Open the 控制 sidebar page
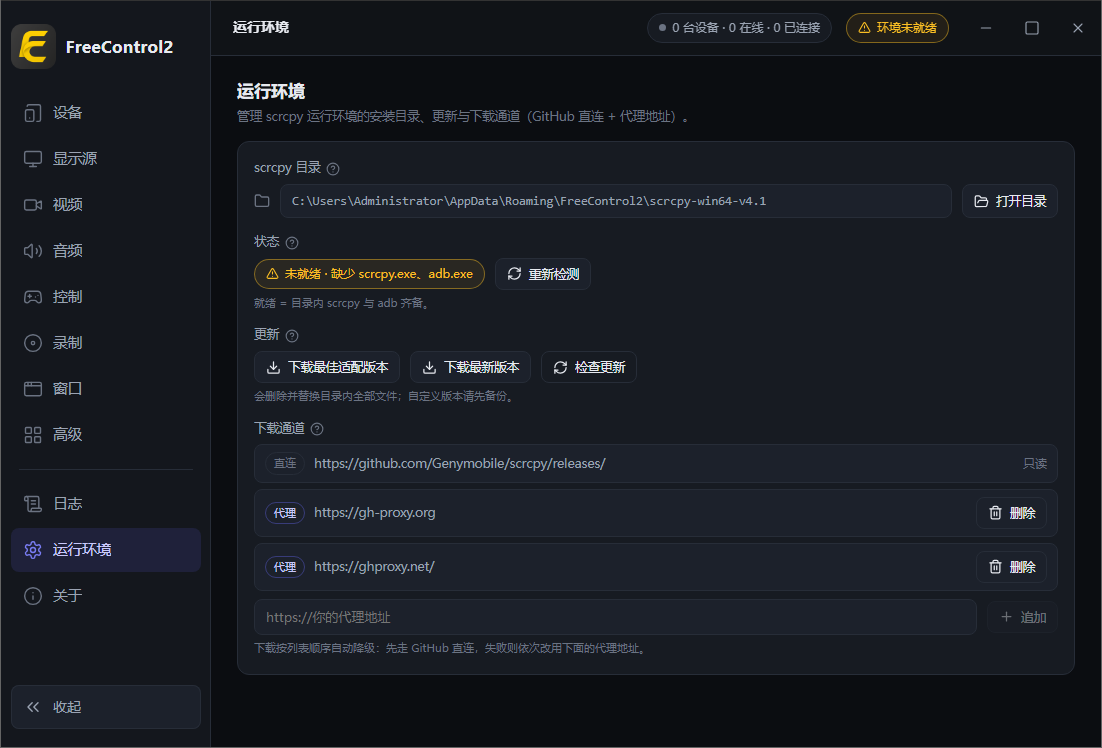The image size is (1102, 748). (105, 297)
